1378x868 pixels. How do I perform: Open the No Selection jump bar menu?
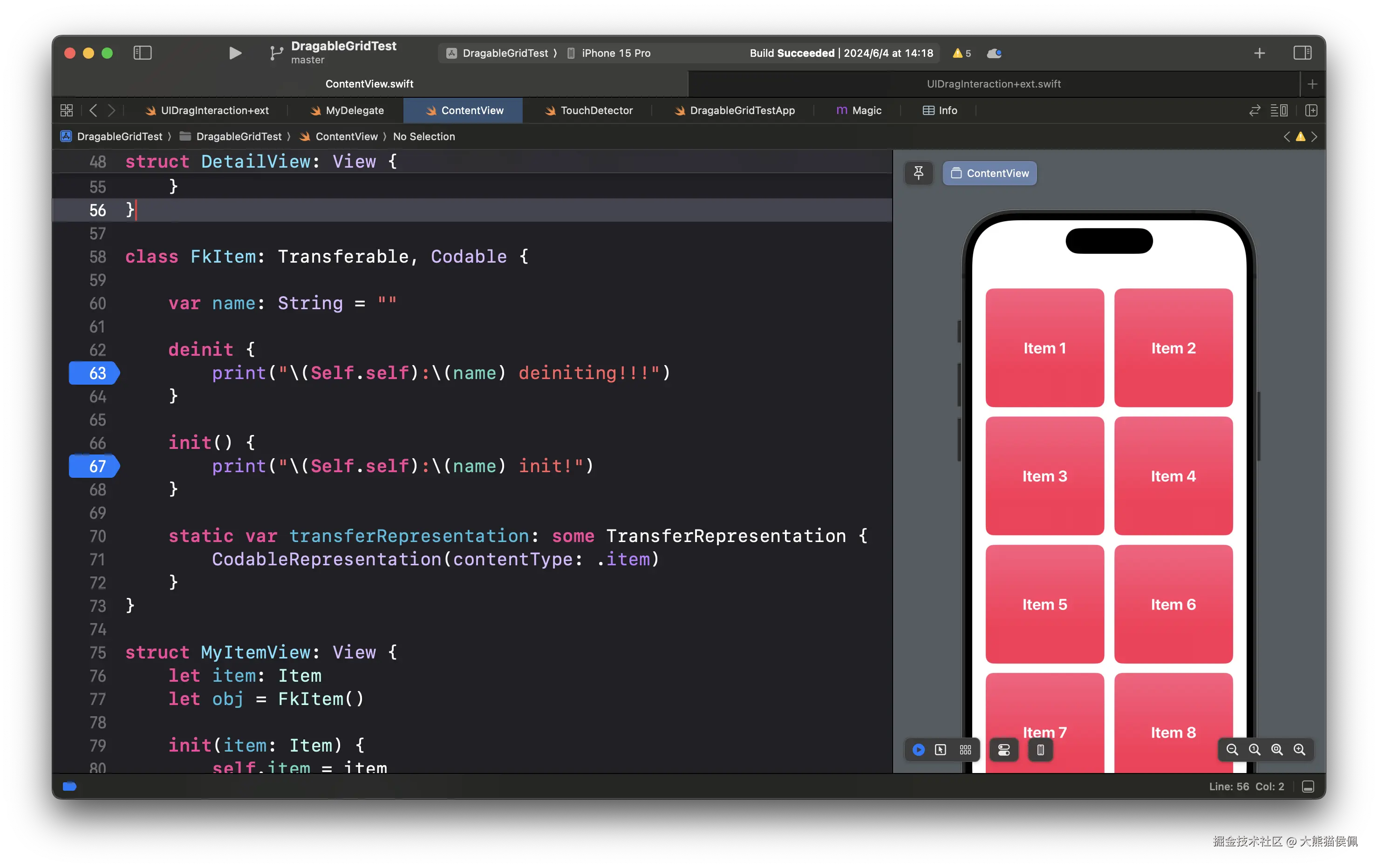click(423, 137)
